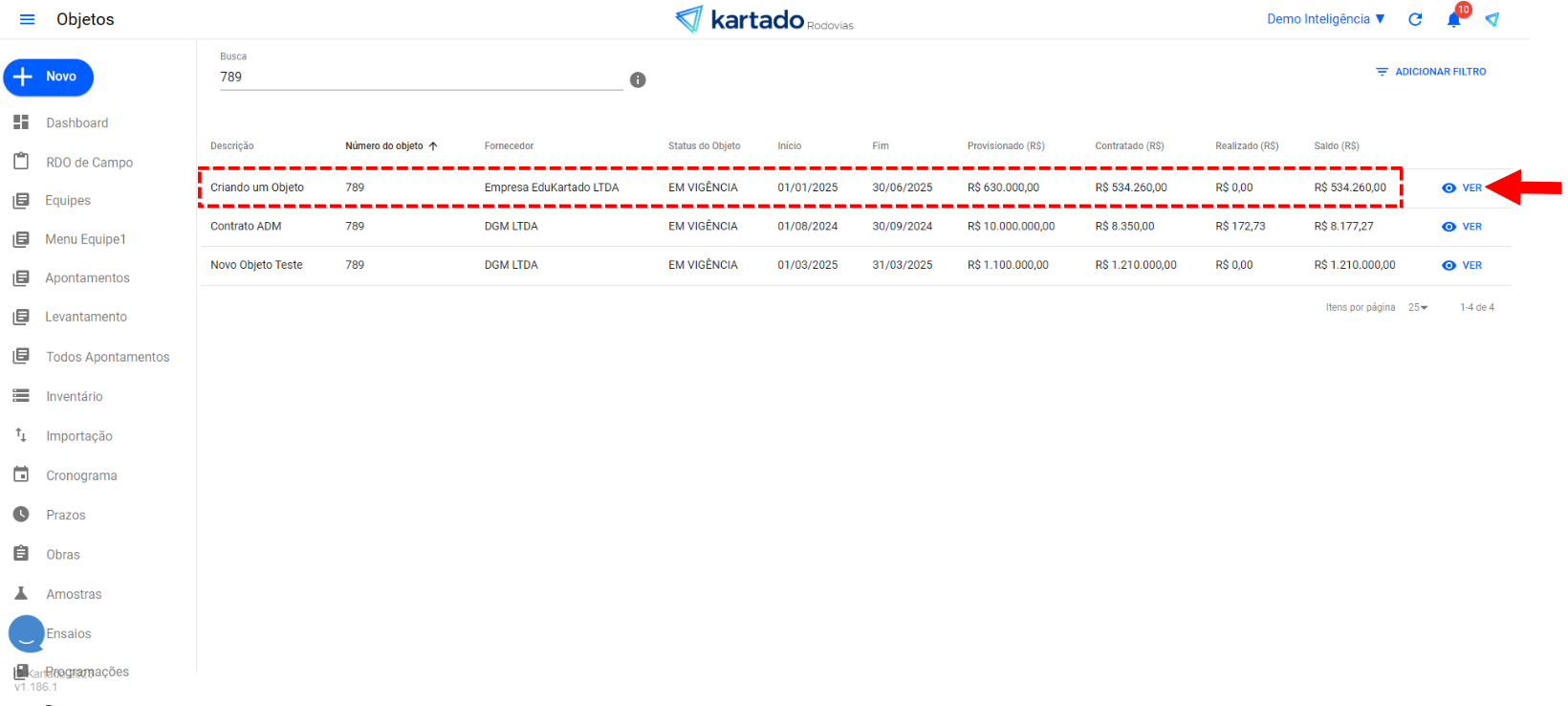
Task: Open the chat support bubble
Action: point(27,633)
